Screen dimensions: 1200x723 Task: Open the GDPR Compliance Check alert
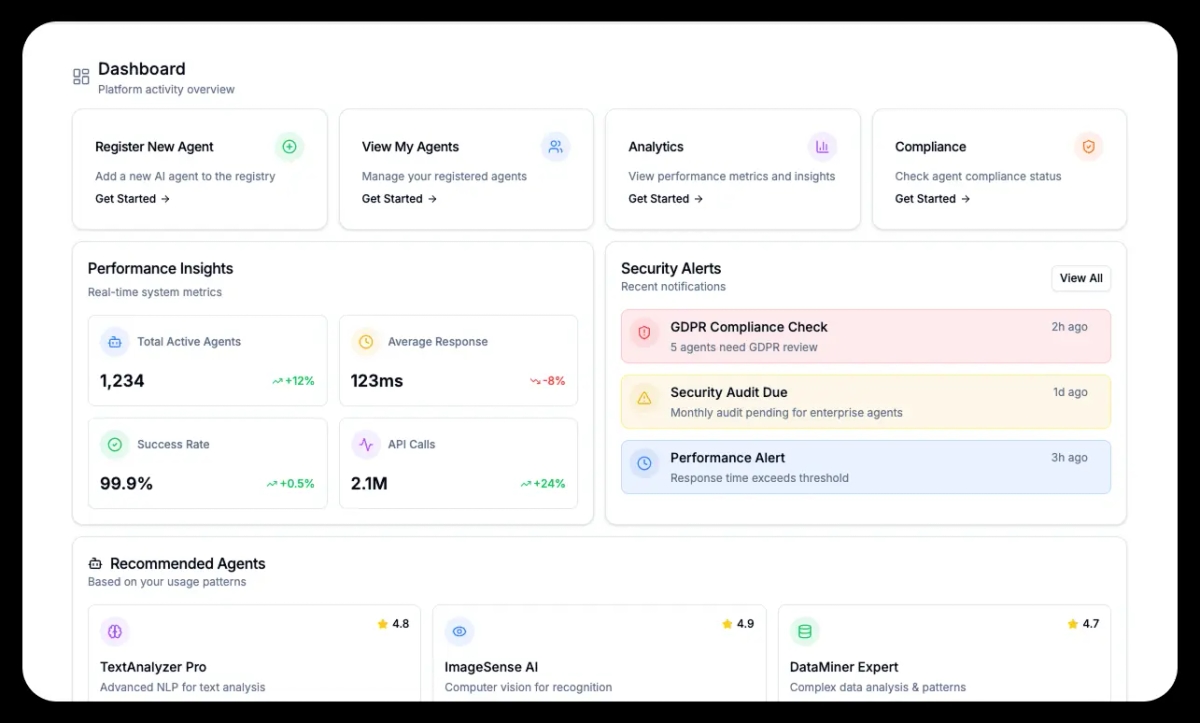pos(866,336)
